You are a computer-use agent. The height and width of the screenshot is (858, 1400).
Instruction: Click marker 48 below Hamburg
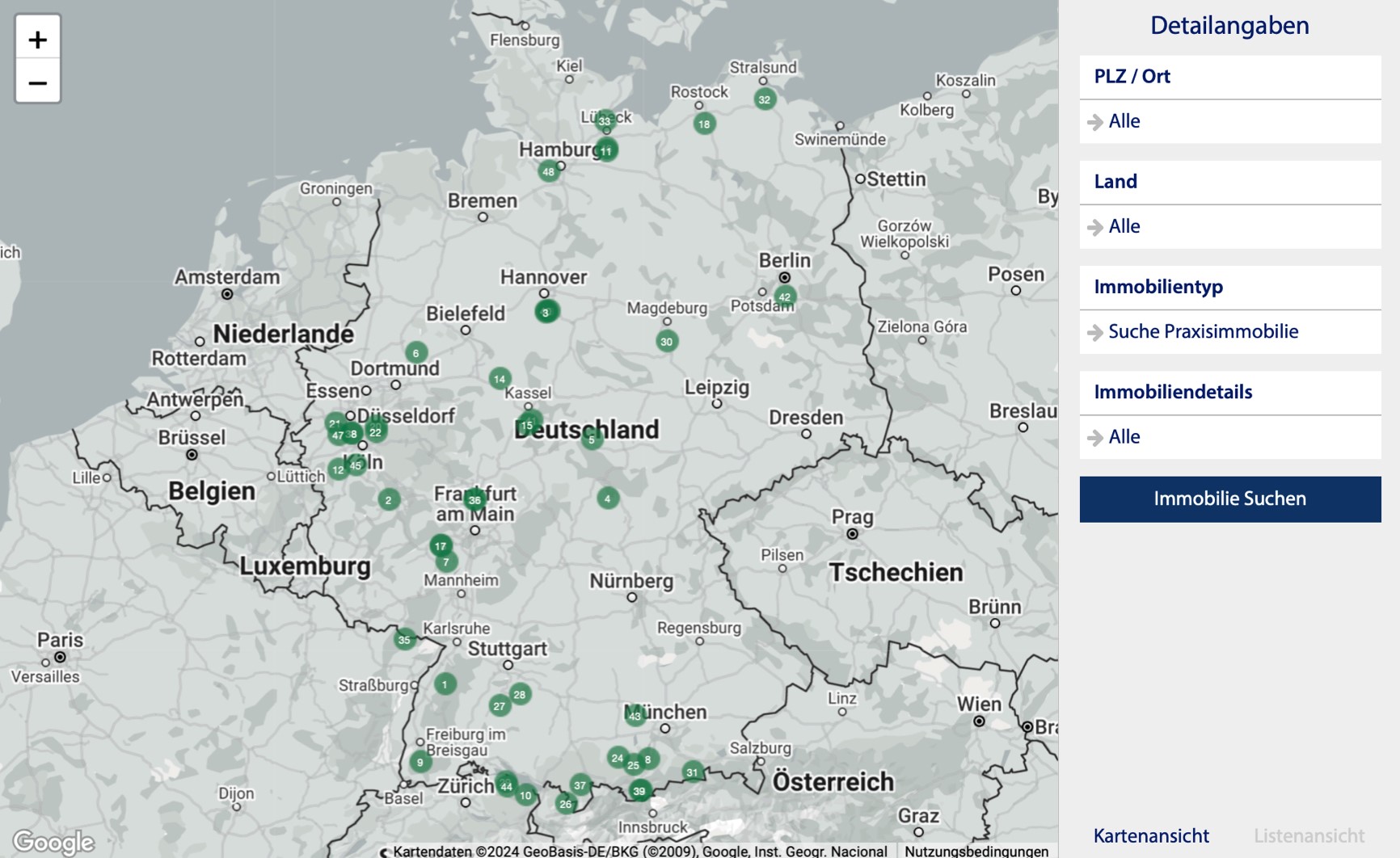(x=549, y=170)
